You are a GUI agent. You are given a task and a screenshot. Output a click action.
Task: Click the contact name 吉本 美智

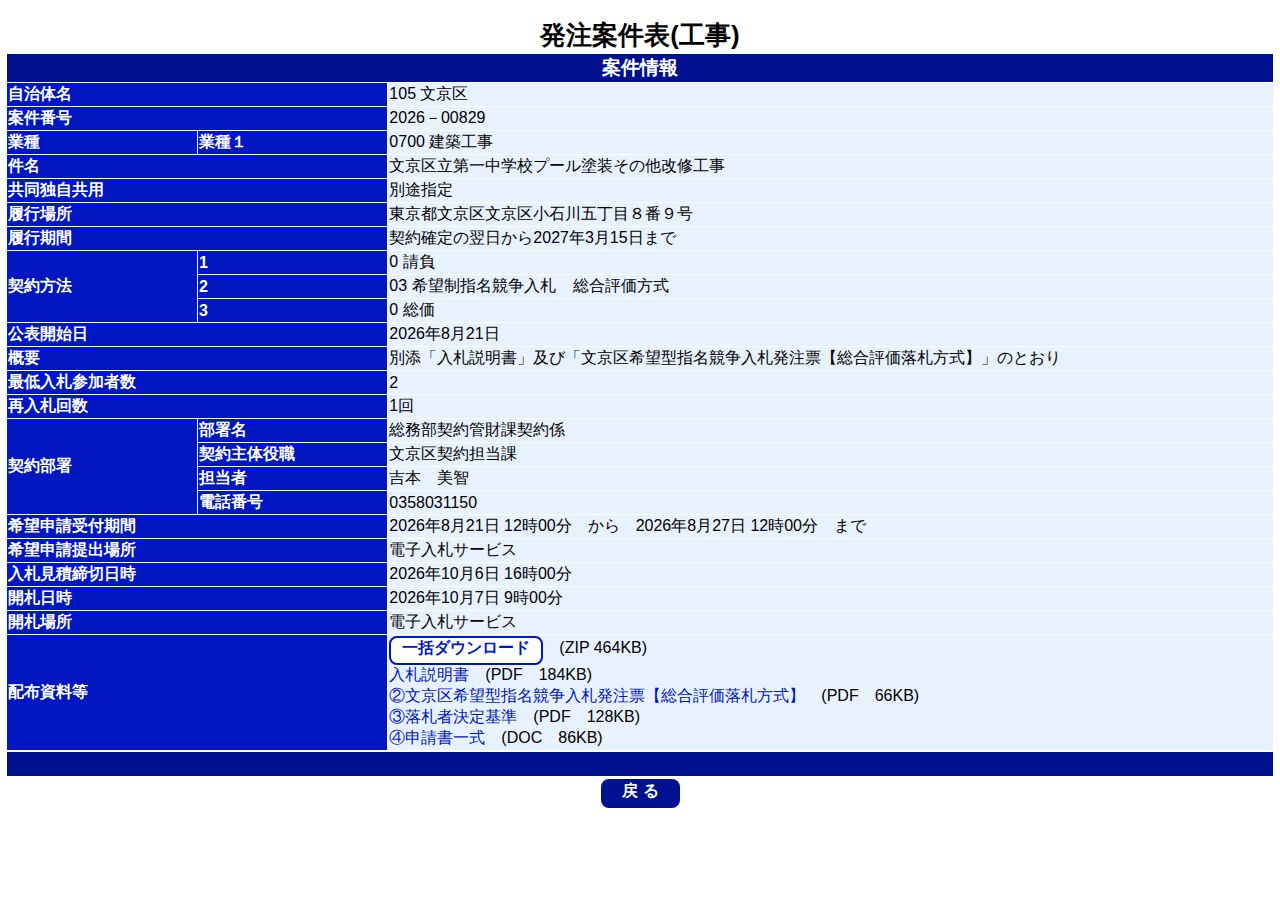click(x=429, y=478)
